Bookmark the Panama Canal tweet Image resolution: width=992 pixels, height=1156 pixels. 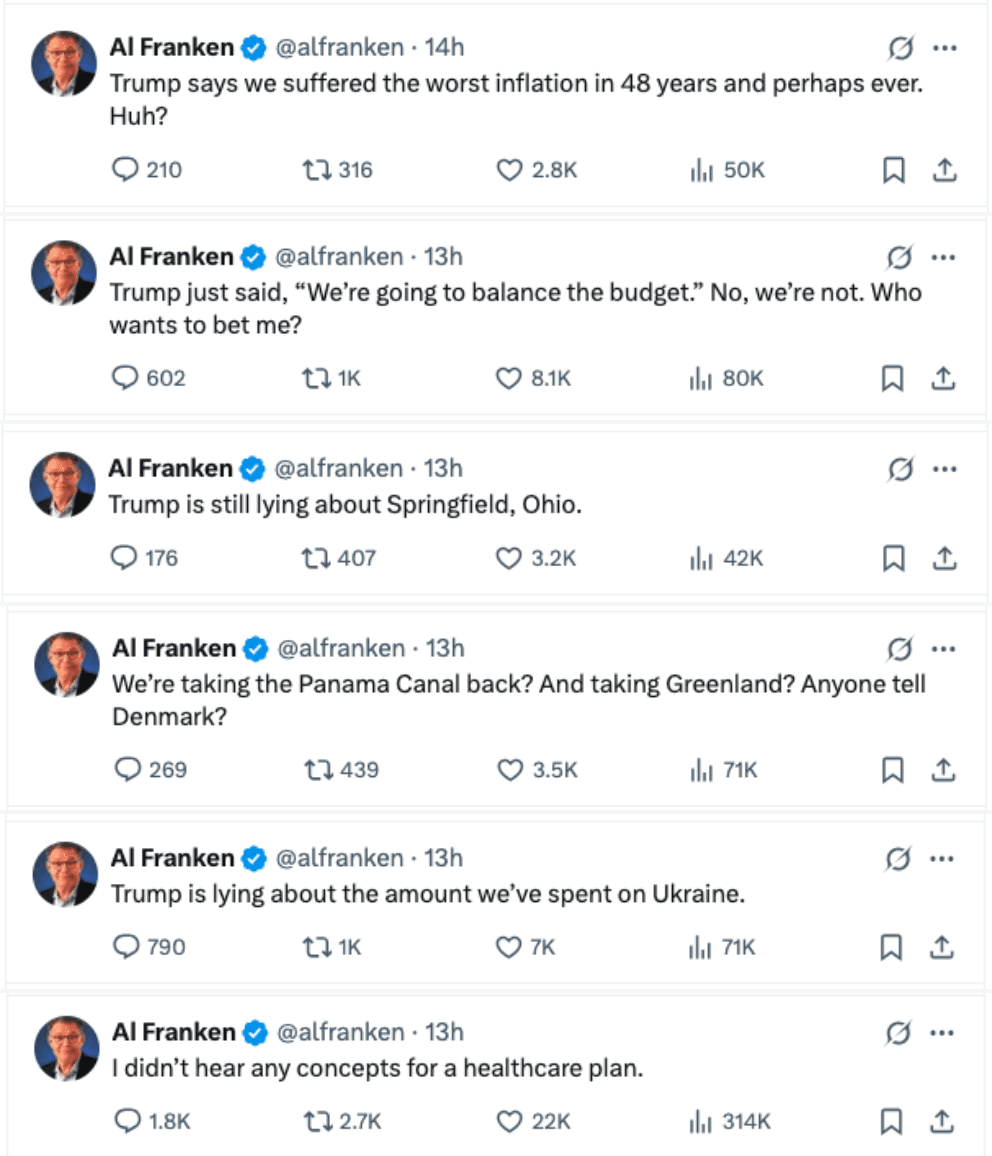pos(893,769)
